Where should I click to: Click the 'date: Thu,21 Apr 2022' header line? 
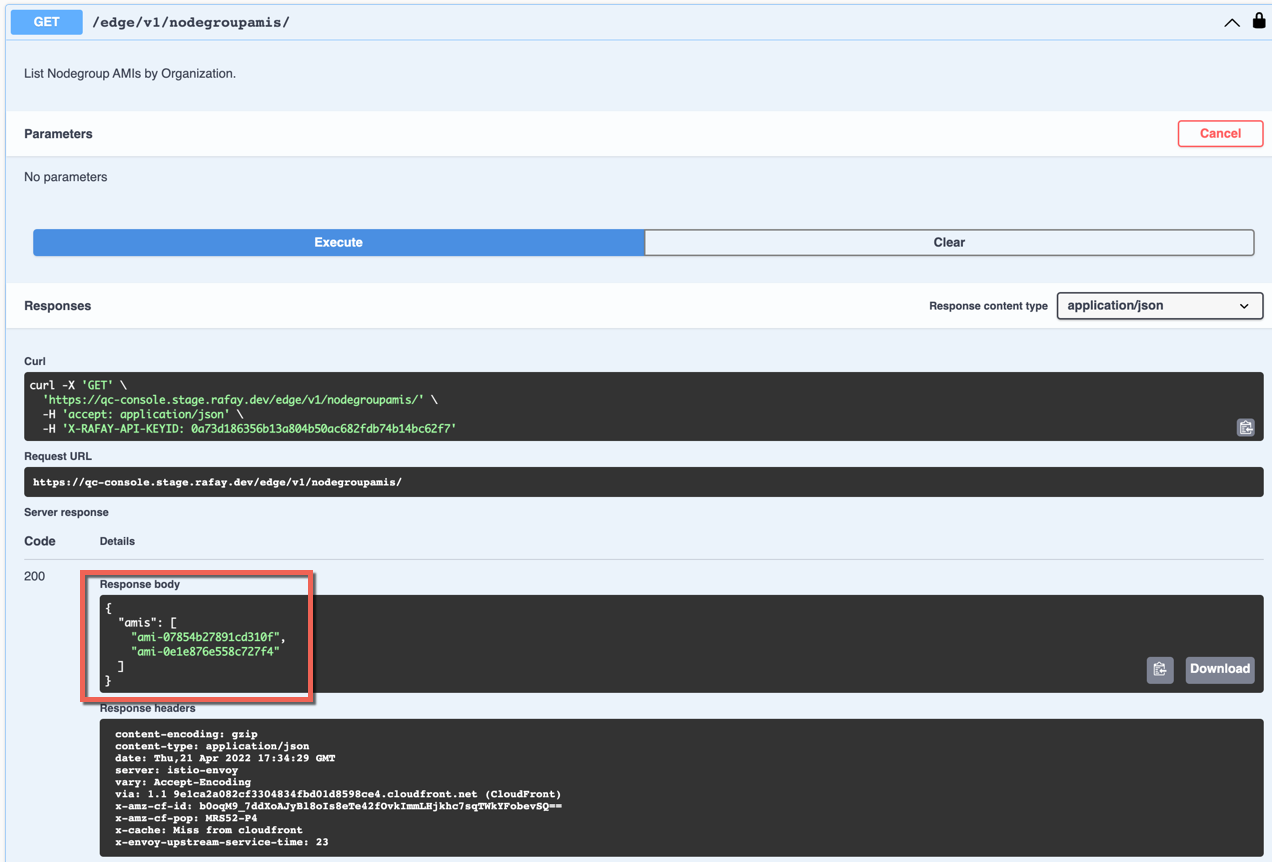(225, 758)
